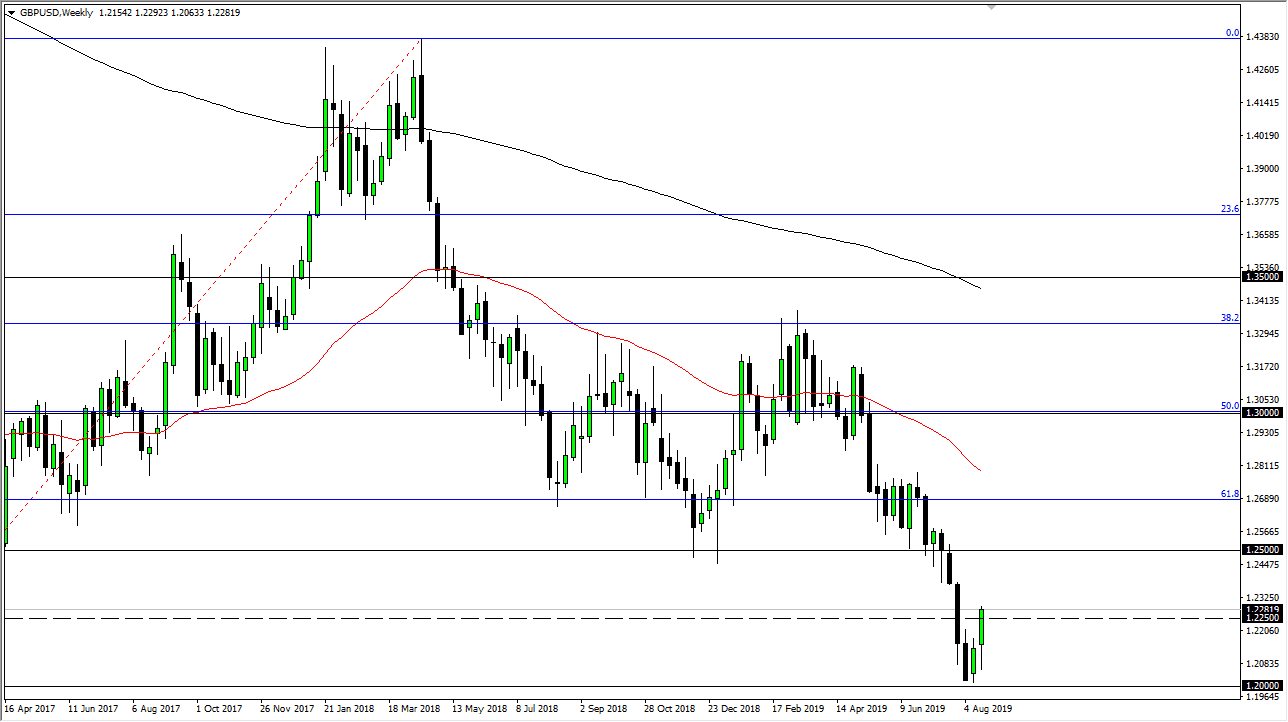Viewport: 1288px width, 722px height.
Task: Select the GBPUSD,Weekly chart title
Action: (56, 13)
